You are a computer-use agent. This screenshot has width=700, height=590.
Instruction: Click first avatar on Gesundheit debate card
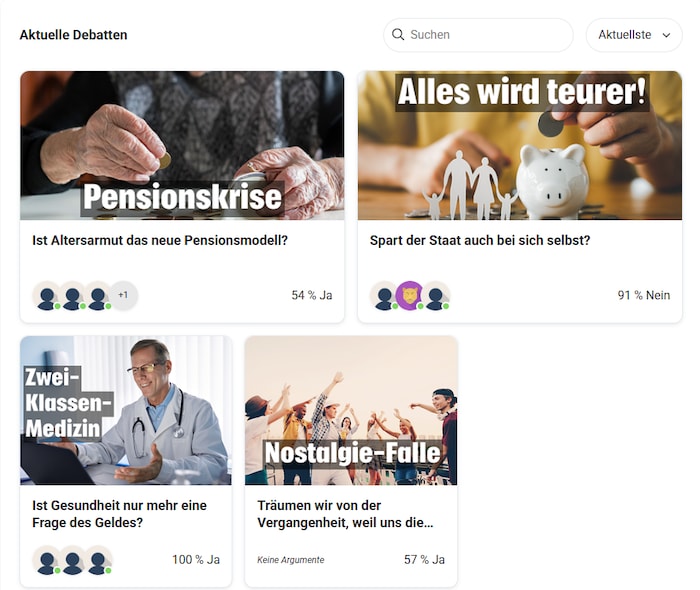[x=47, y=560]
